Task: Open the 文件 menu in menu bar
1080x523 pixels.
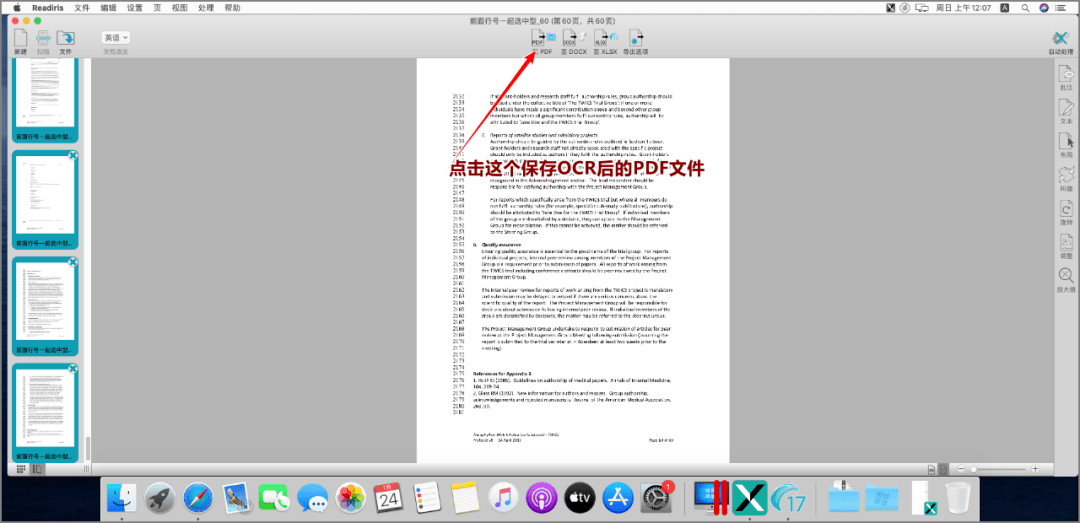Action: point(82,8)
